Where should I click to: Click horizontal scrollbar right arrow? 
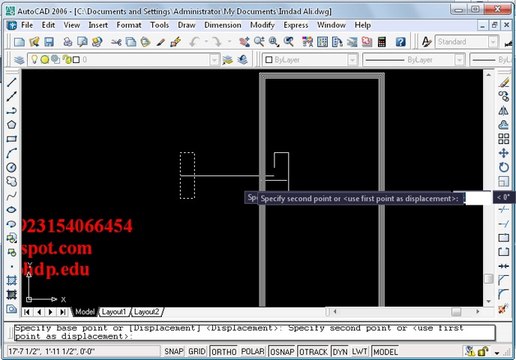(477, 311)
